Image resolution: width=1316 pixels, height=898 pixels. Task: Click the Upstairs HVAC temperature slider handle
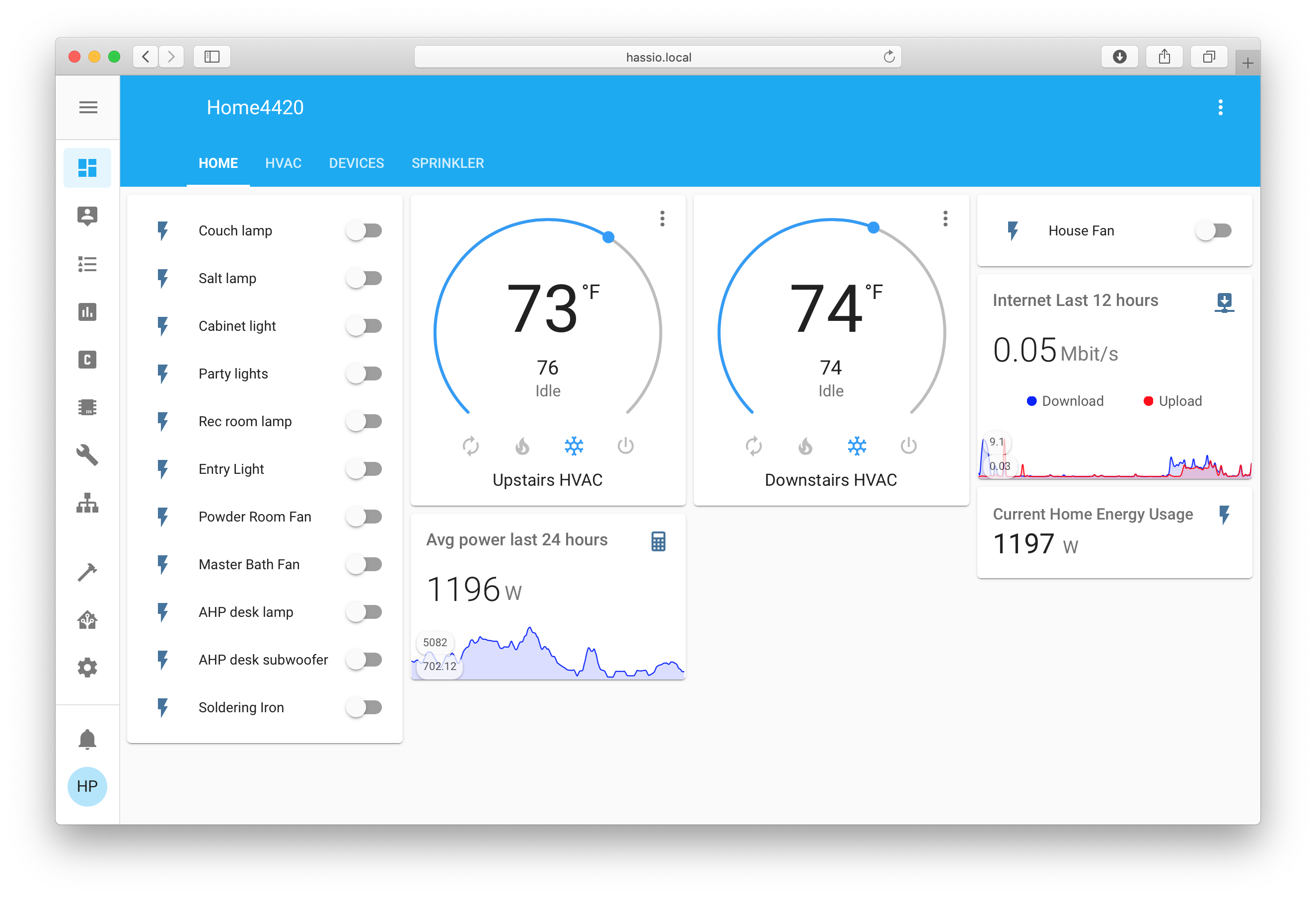[x=608, y=237]
